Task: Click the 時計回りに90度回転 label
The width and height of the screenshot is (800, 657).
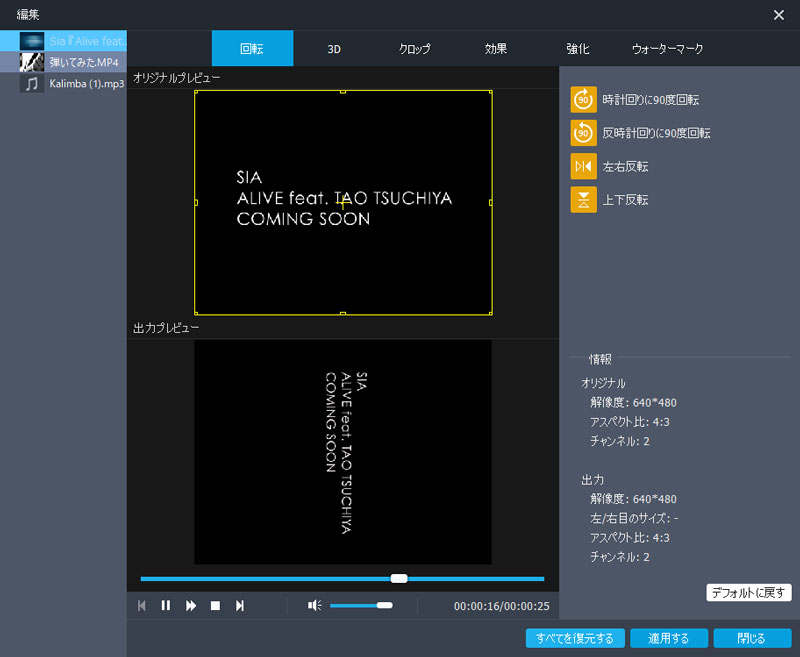Action: pos(651,100)
